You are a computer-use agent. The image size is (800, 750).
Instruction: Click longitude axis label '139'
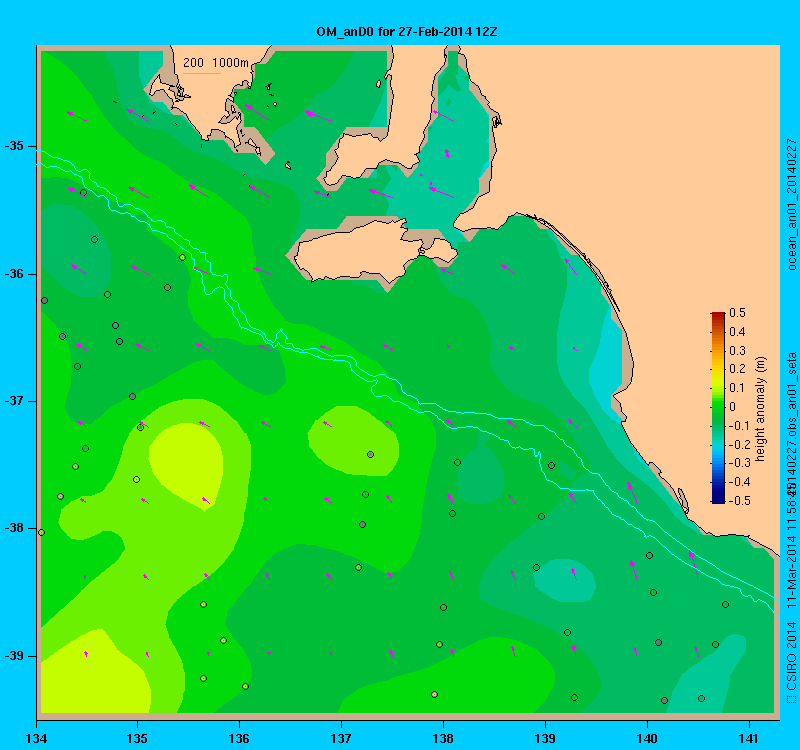[545, 738]
